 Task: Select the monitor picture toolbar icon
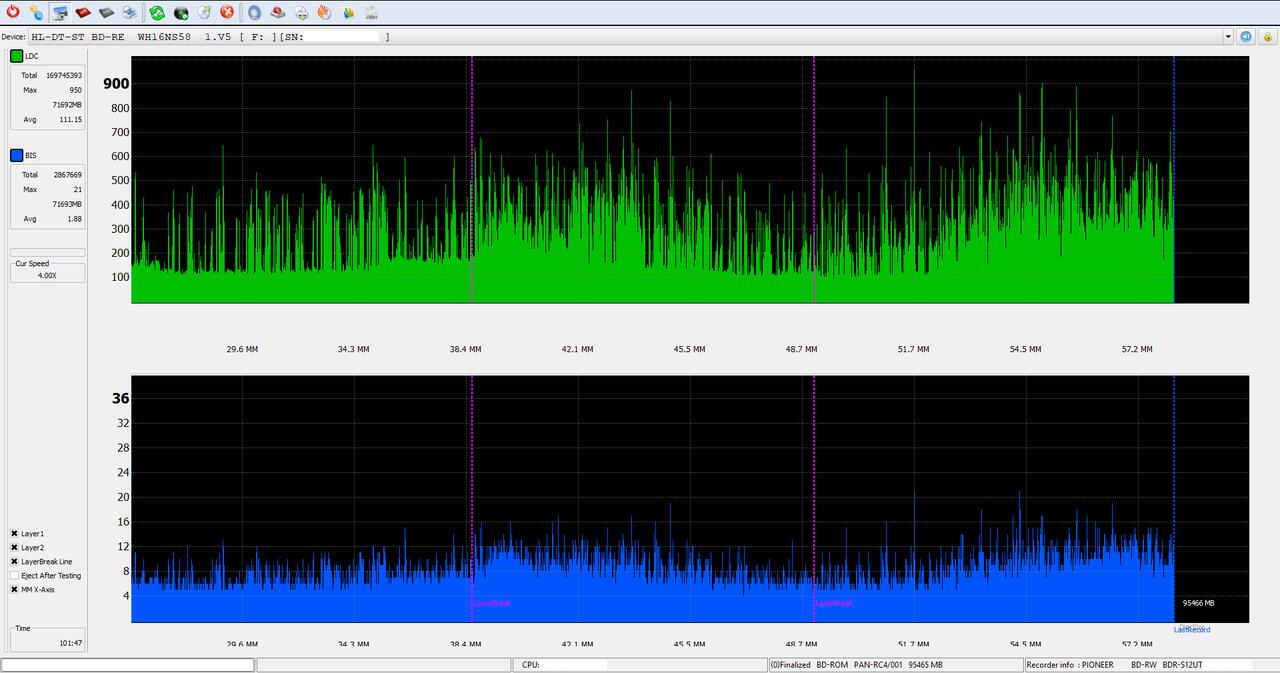click(x=60, y=12)
